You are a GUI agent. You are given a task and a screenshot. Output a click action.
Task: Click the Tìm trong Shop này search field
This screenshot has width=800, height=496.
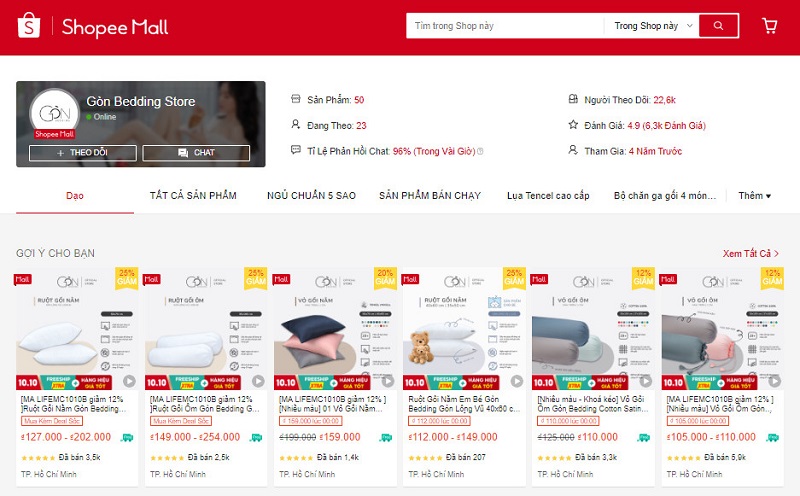[505, 26]
